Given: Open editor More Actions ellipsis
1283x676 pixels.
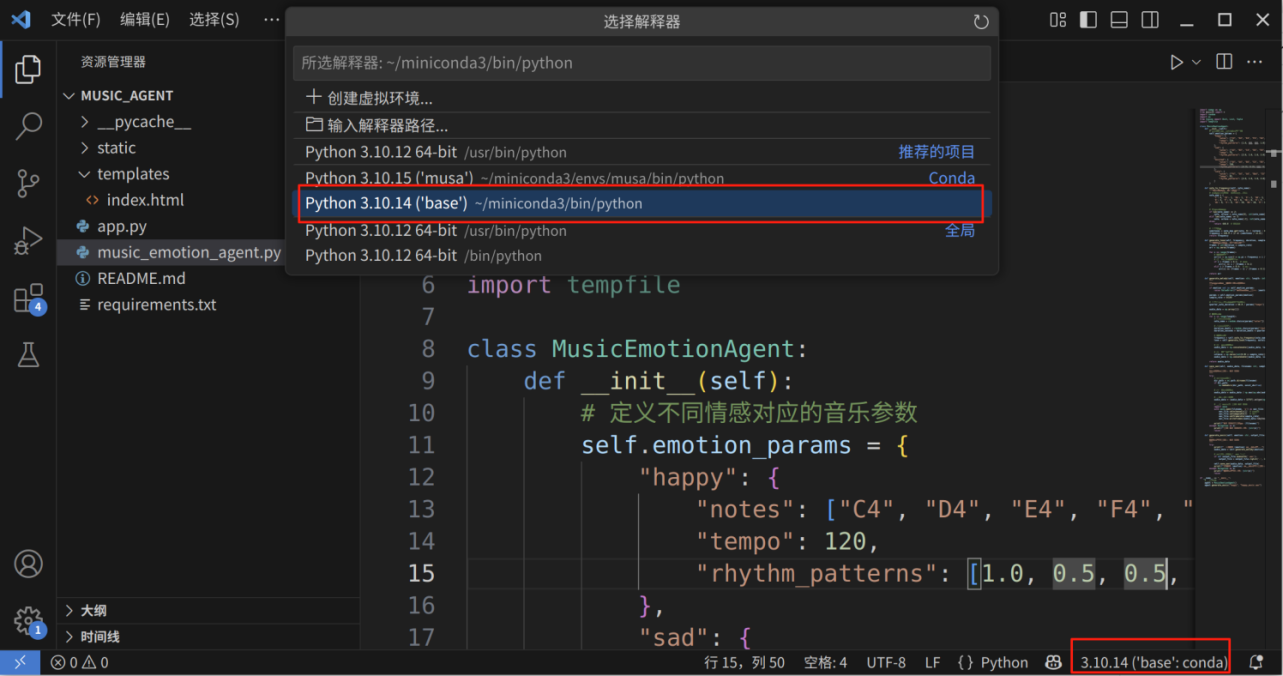Looking at the screenshot, I should point(1255,62).
